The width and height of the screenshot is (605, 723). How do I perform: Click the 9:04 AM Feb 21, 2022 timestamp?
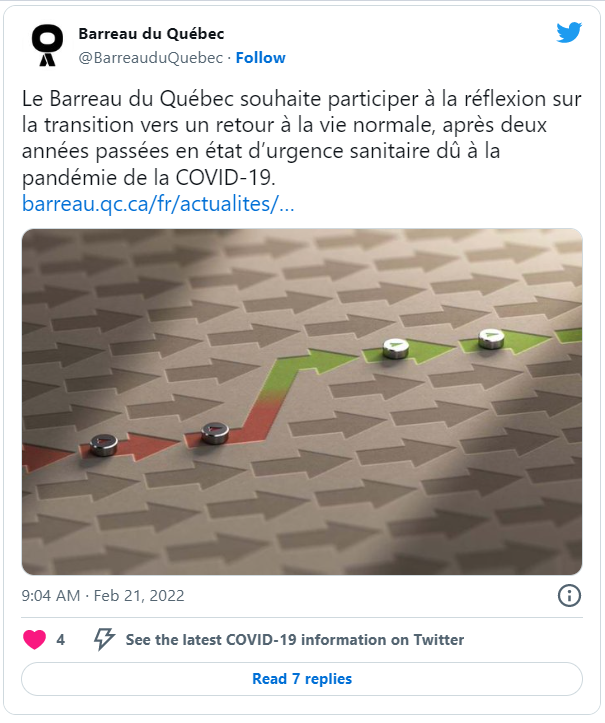click(x=103, y=596)
